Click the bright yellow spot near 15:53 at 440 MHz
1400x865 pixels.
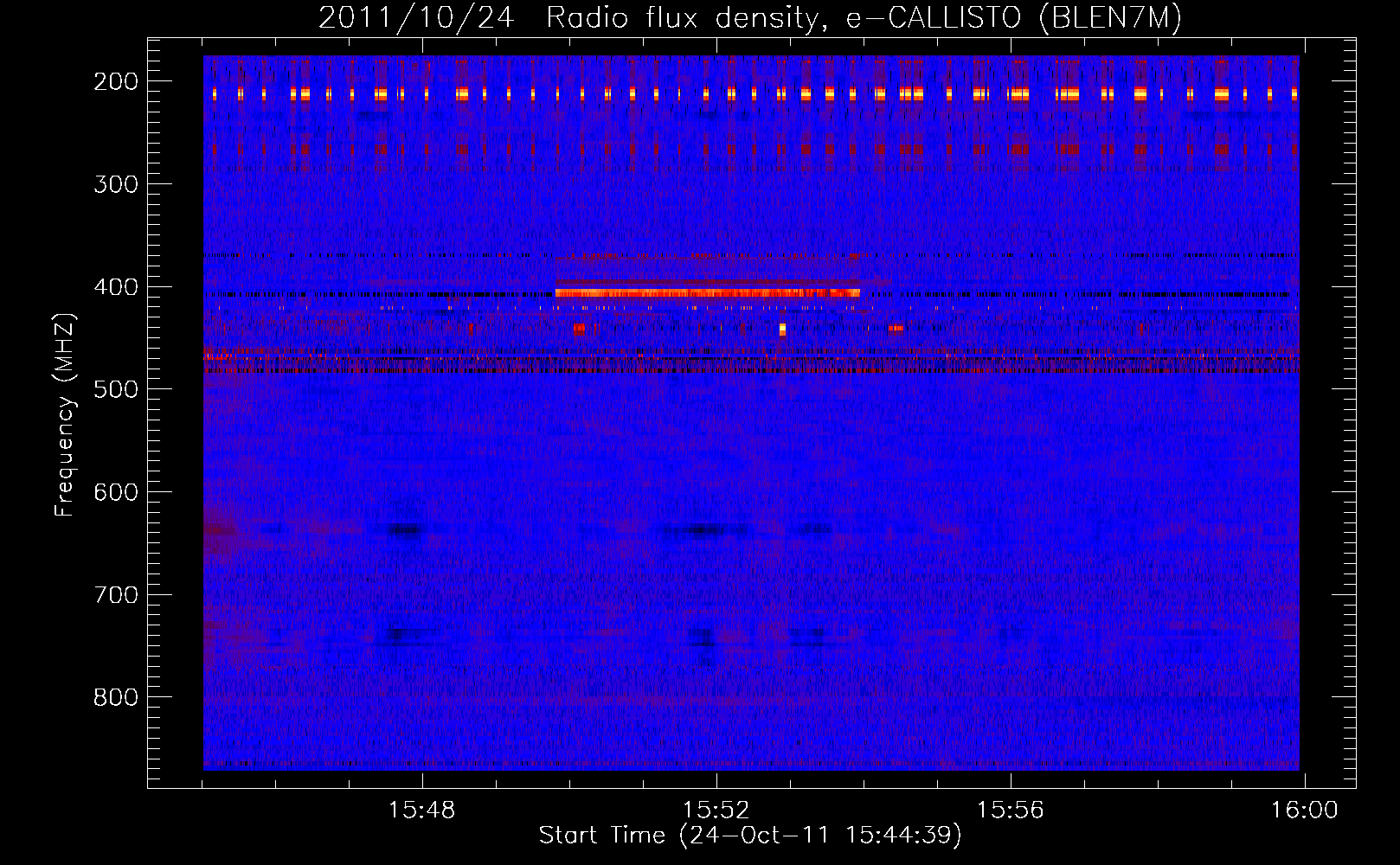point(782,329)
